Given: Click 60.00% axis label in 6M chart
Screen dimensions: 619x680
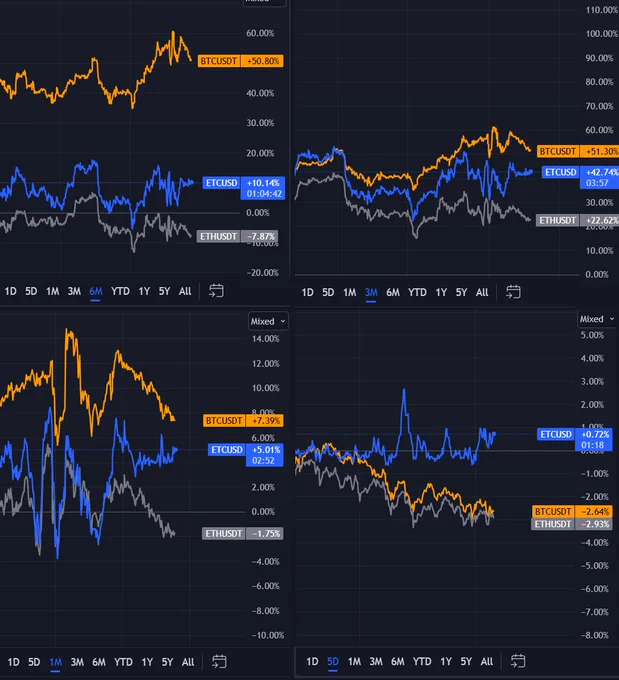Looking at the screenshot, I should [260, 33].
